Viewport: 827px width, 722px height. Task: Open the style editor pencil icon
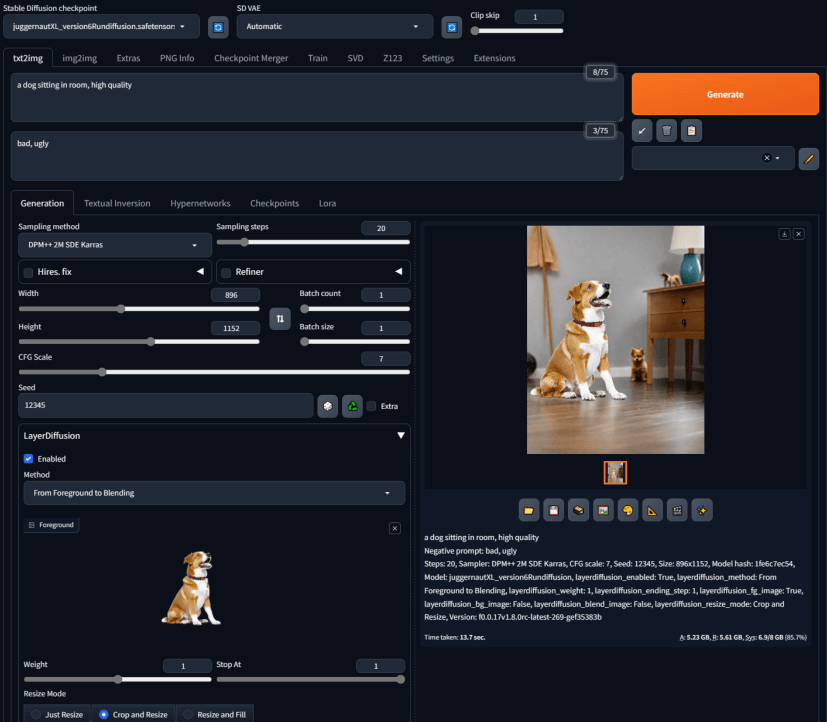(x=809, y=158)
